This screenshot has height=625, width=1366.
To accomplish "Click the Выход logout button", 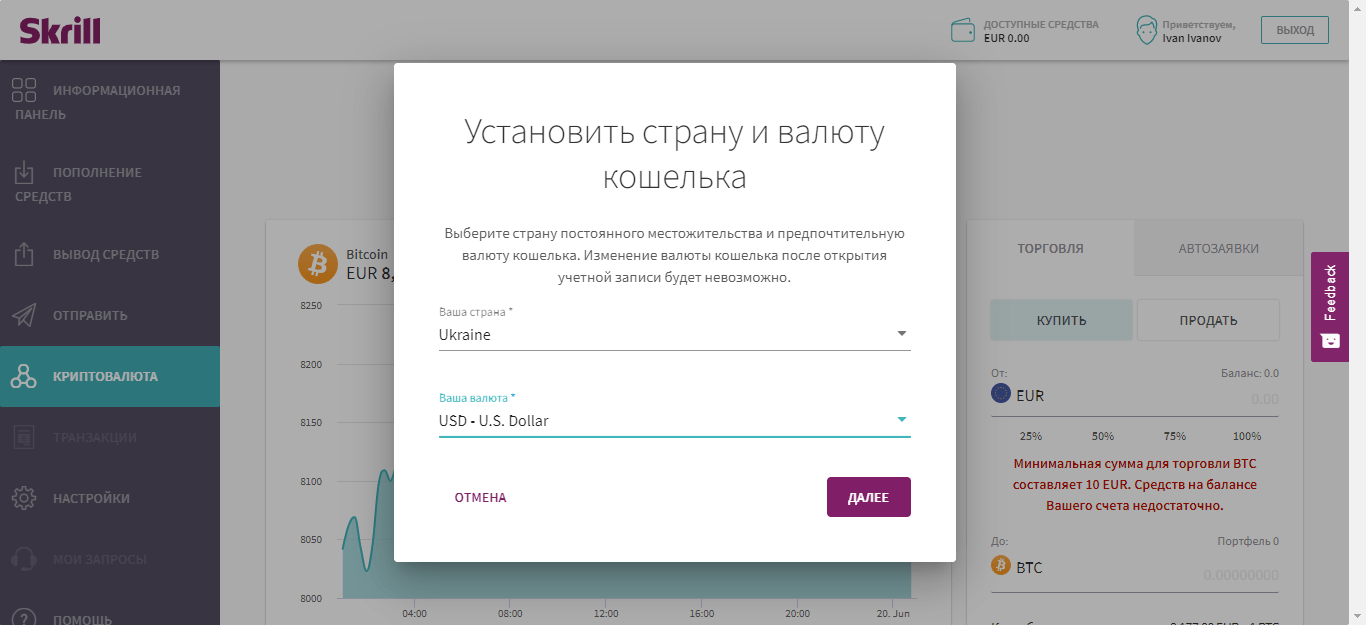I will click(1294, 30).
